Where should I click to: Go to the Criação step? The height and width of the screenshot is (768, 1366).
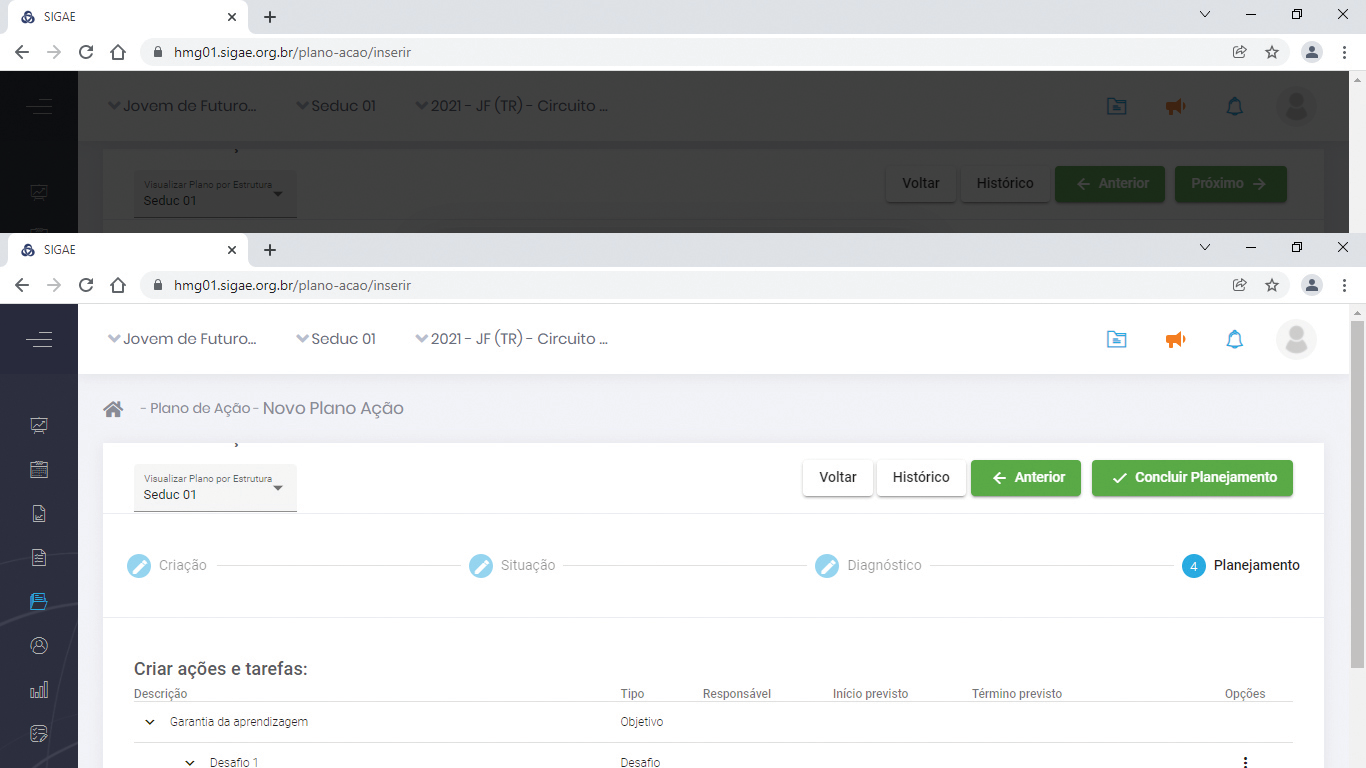point(167,566)
